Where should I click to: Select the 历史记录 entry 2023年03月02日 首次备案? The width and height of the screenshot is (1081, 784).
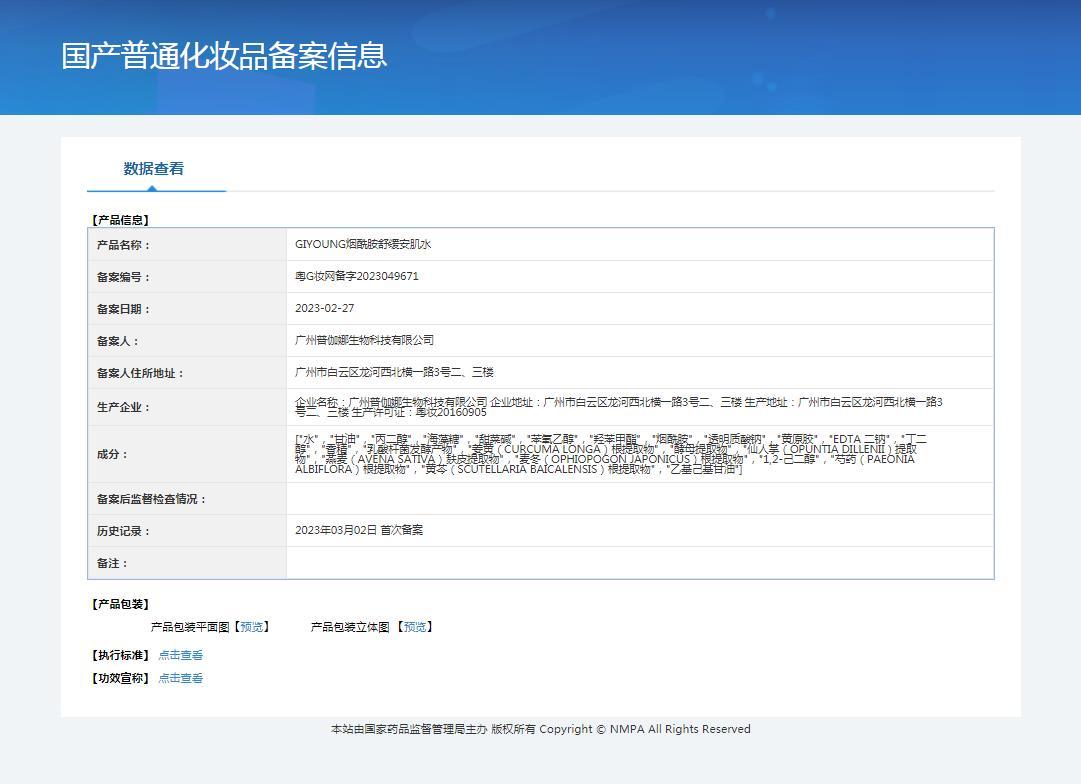[x=359, y=531]
